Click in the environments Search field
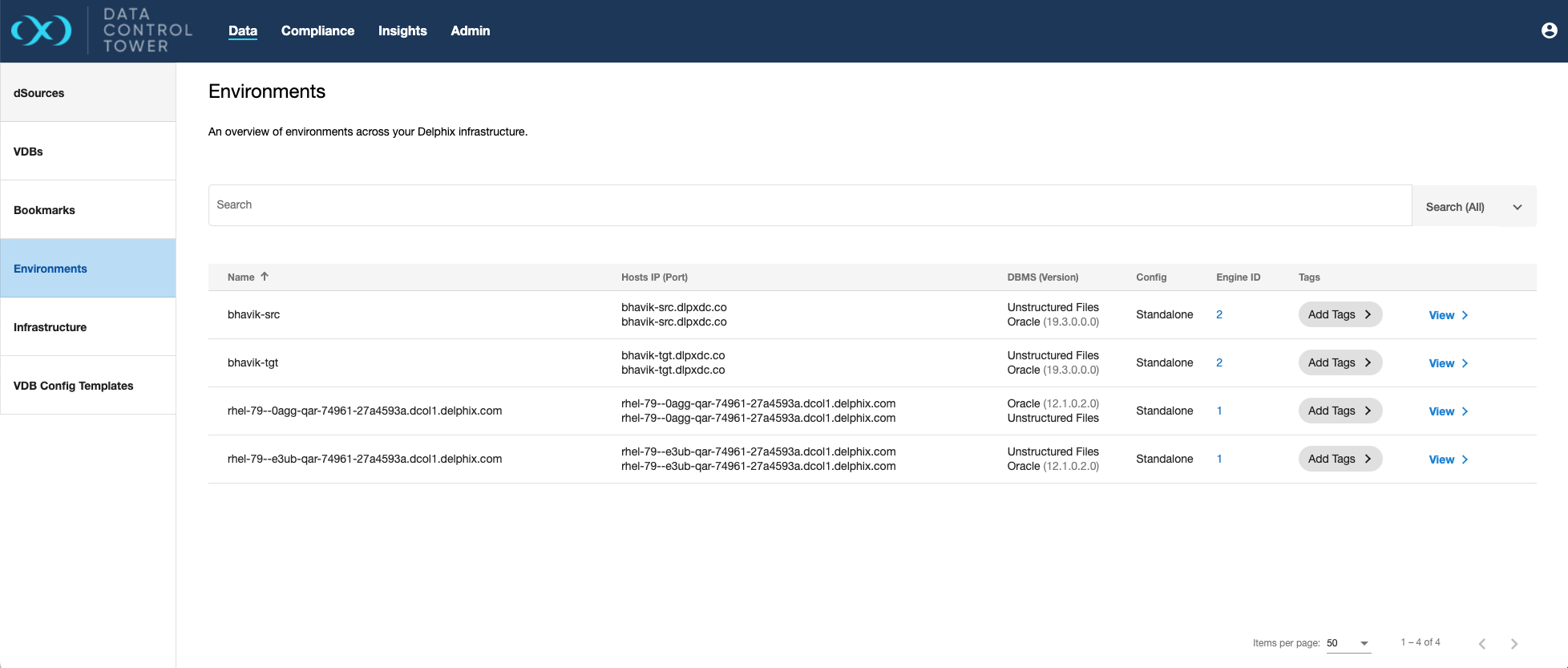The height and width of the screenshot is (668, 1568). 810,205
